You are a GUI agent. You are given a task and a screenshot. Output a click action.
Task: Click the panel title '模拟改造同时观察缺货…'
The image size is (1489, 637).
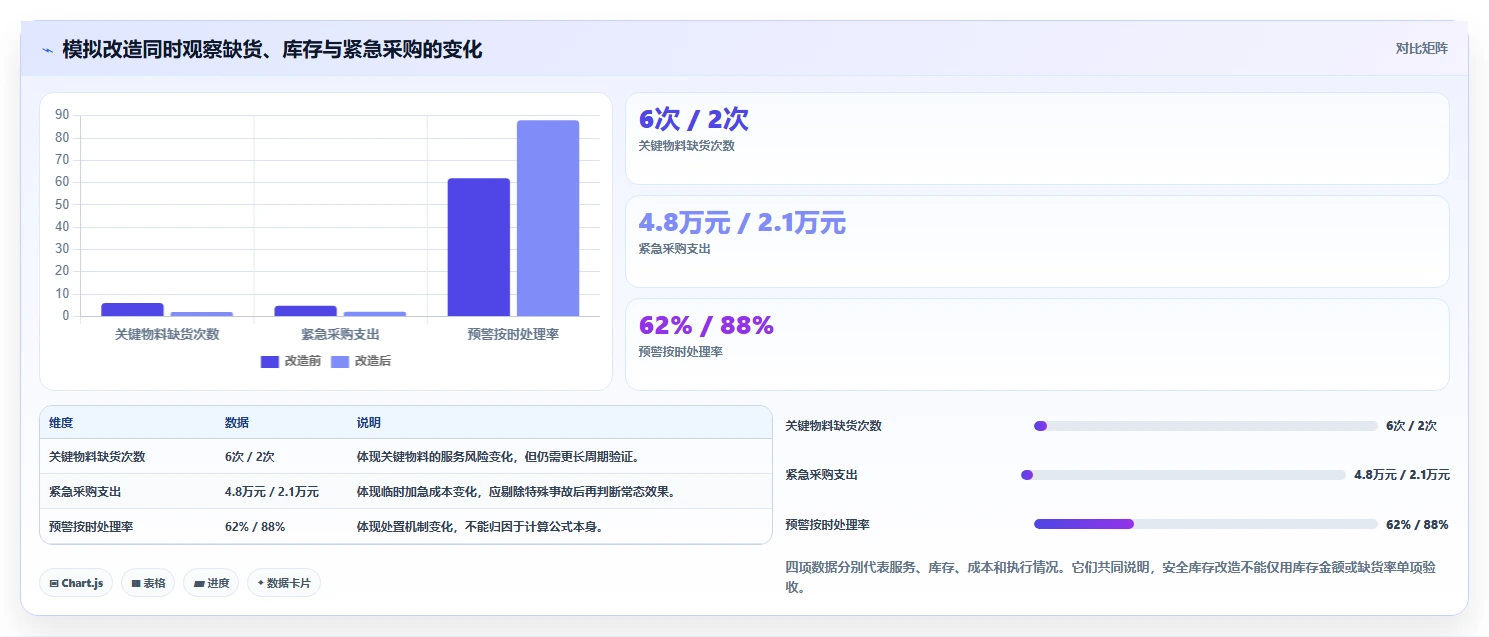click(x=272, y=50)
